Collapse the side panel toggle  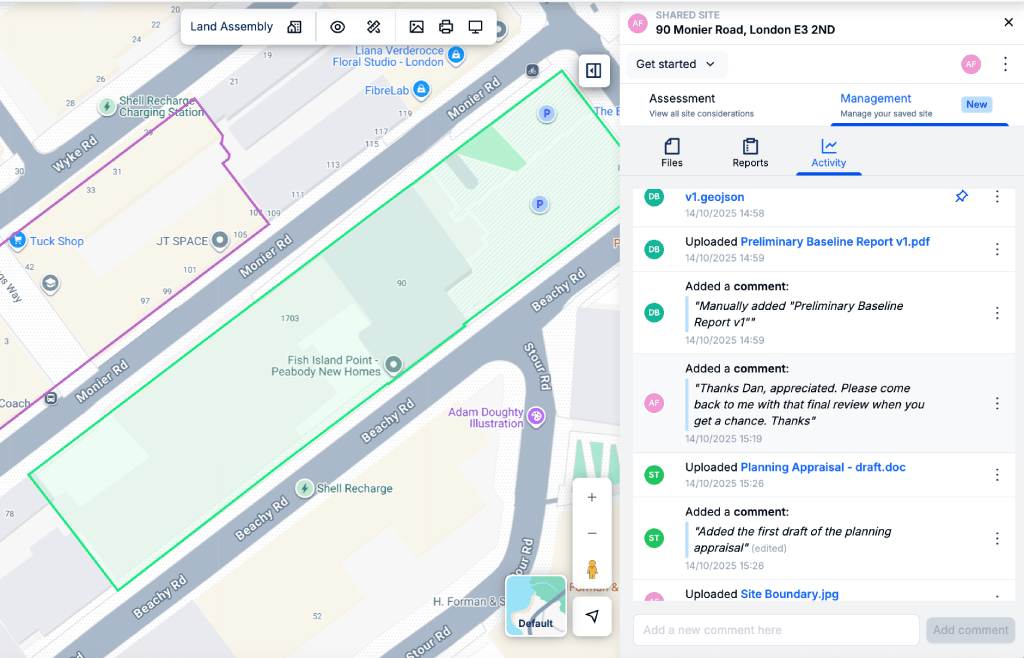pyautogui.click(x=593, y=71)
